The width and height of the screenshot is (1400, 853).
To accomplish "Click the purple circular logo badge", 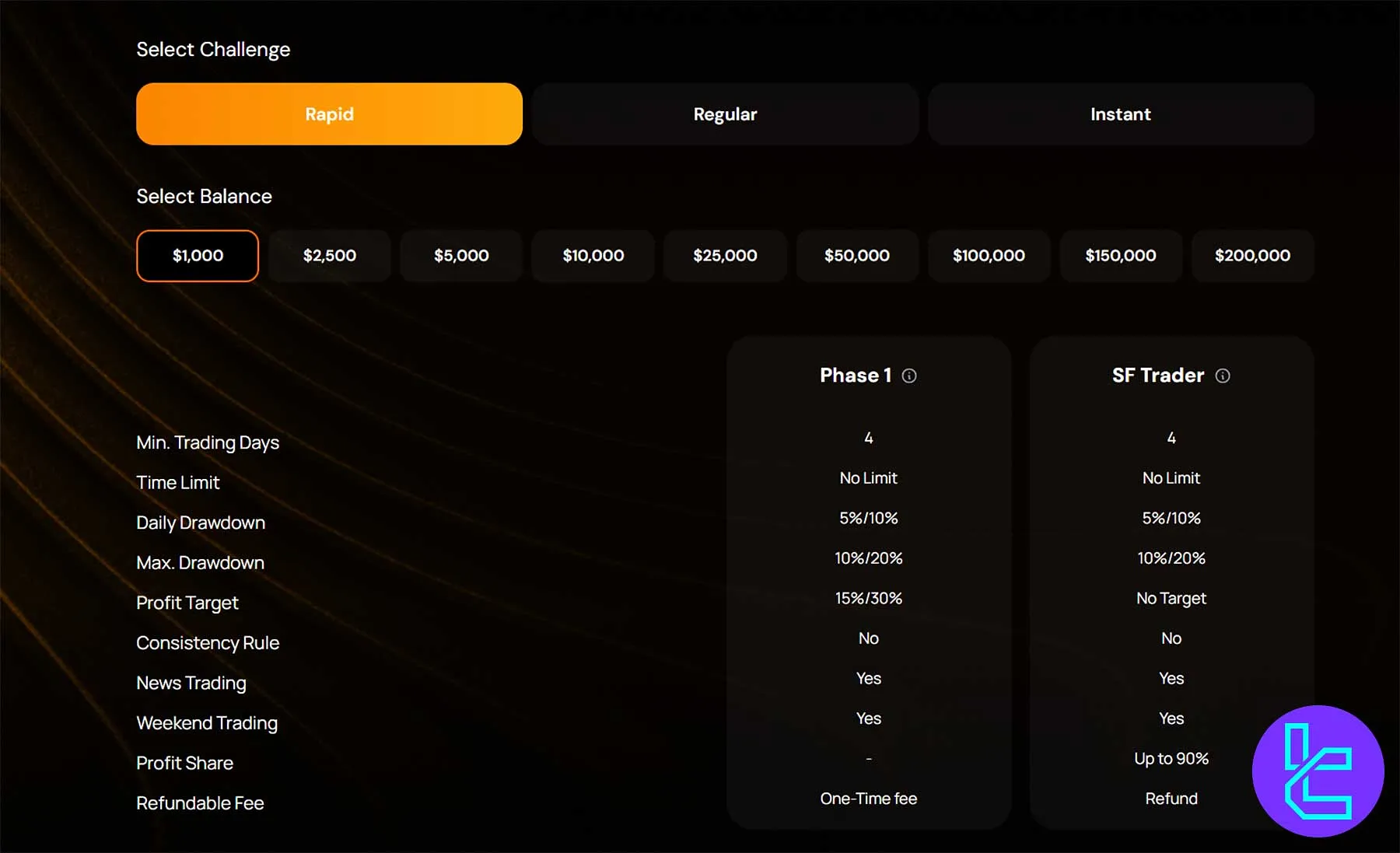I will pos(1318,771).
